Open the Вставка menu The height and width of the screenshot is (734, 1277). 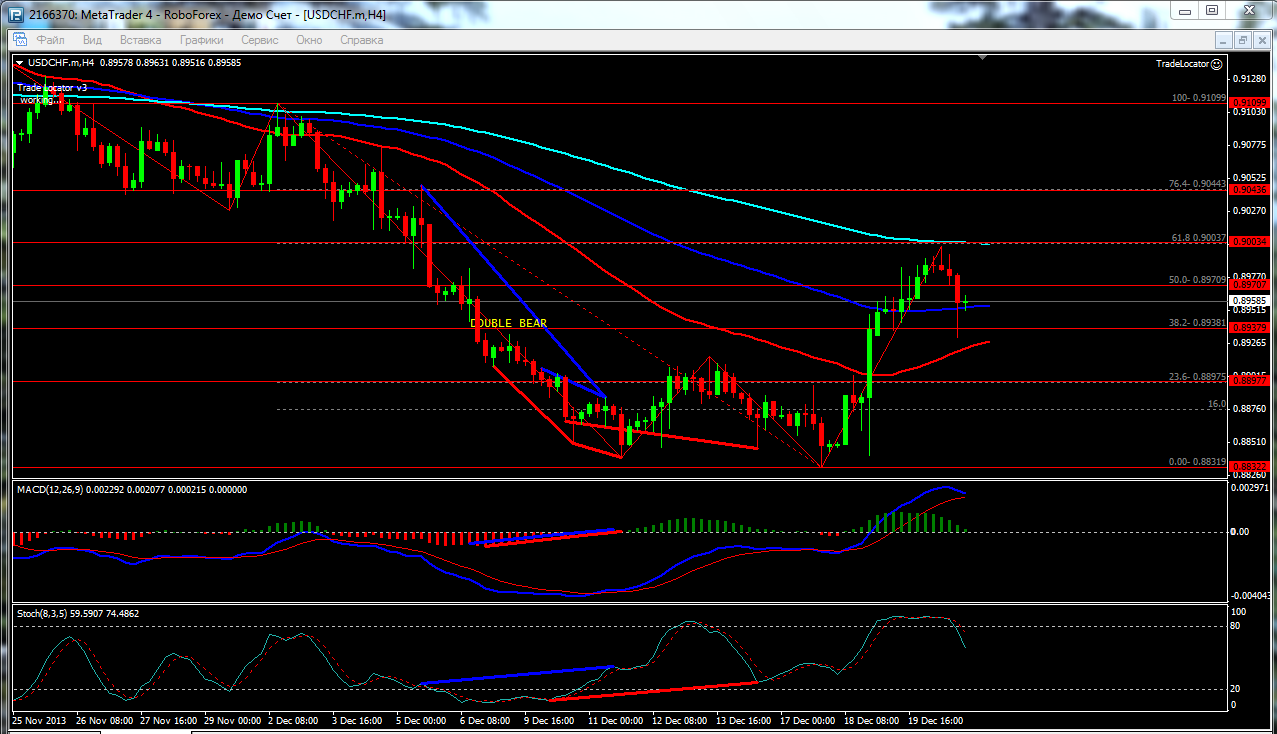pyautogui.click(x=140, y=40)
